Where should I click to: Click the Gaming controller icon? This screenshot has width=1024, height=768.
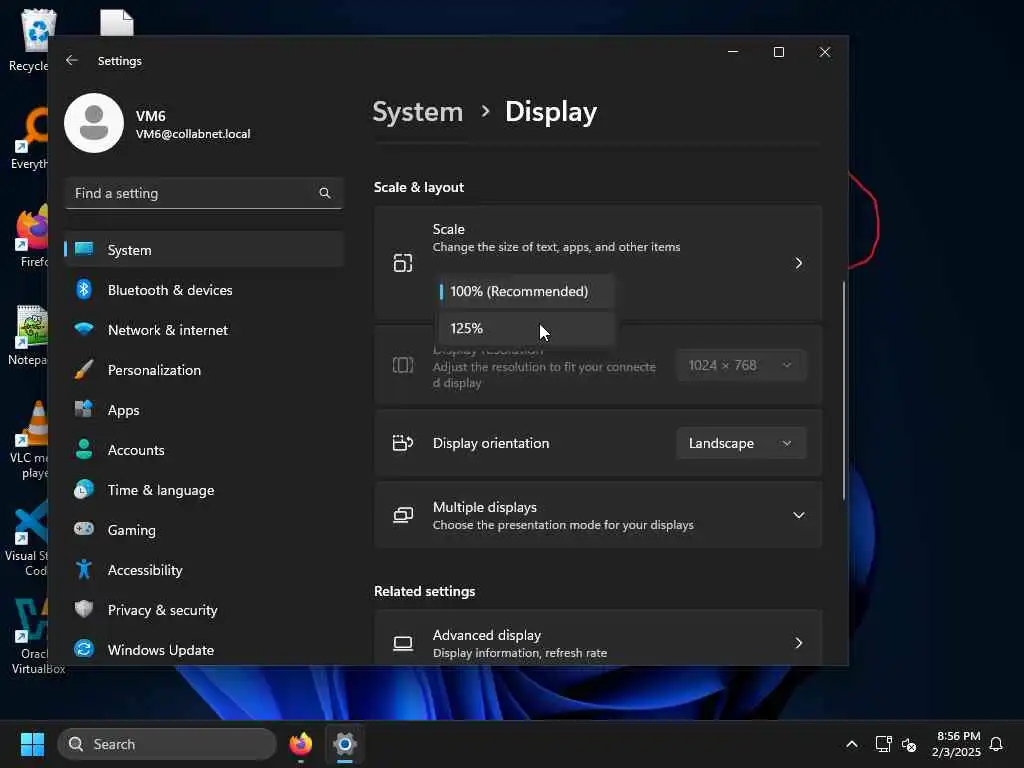point(84,528)
